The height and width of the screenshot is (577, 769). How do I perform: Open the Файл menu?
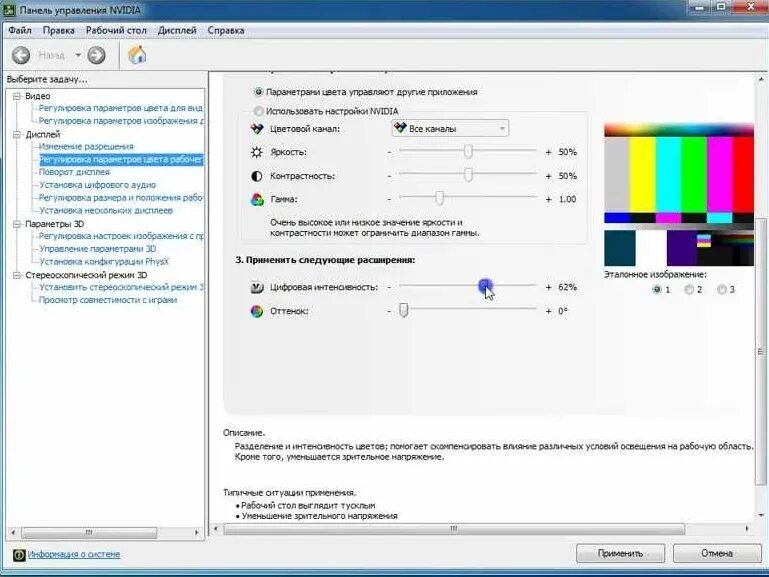[x=20, y=30]
